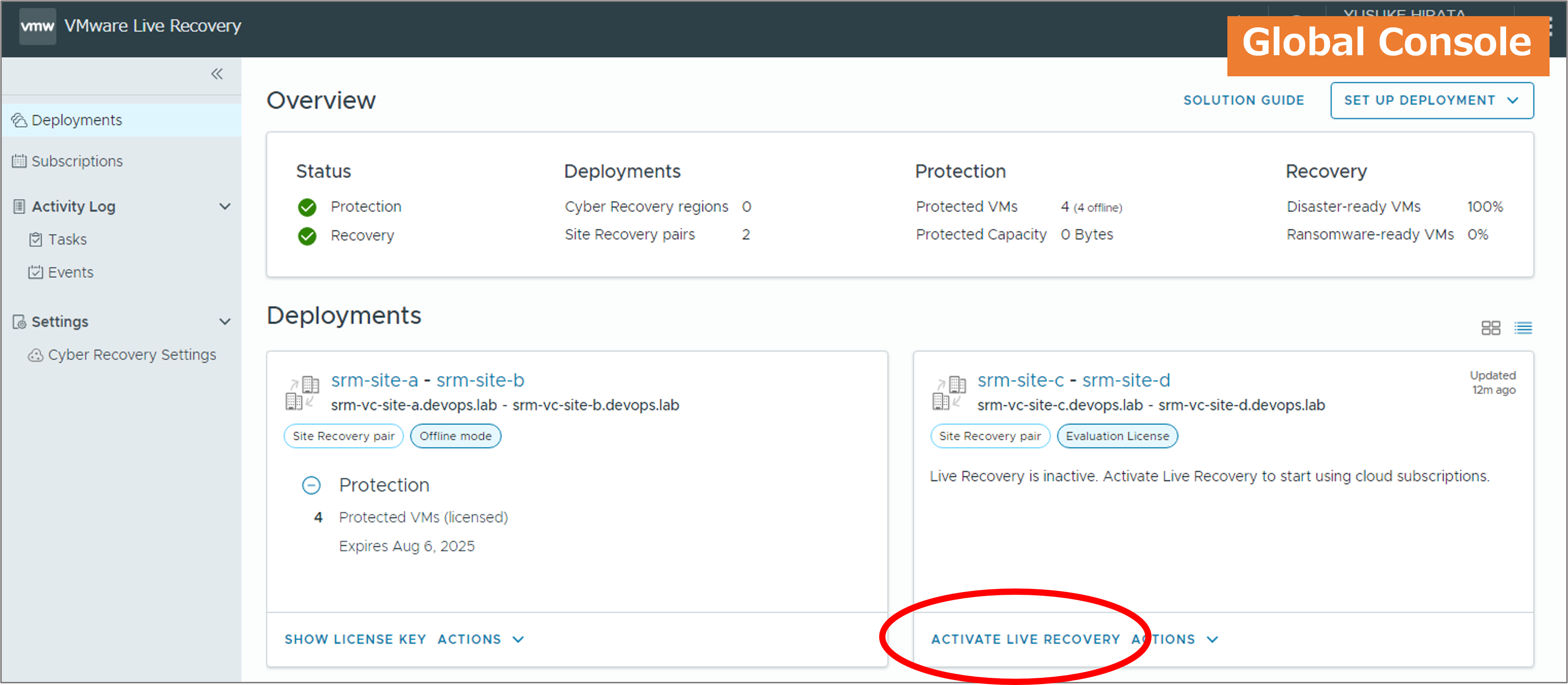Open the Solution Guide link

1244,101
